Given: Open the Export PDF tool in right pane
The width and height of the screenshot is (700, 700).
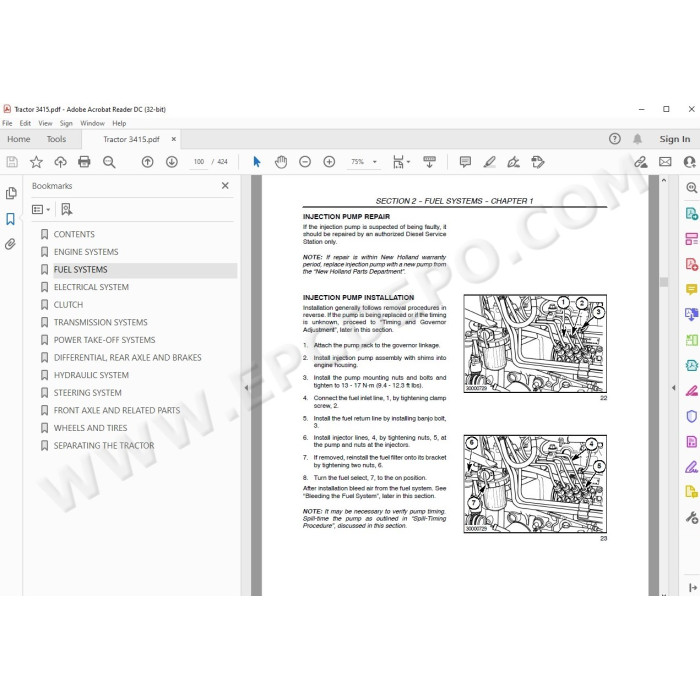Looking at the screenshot, I should coord(692,213).
